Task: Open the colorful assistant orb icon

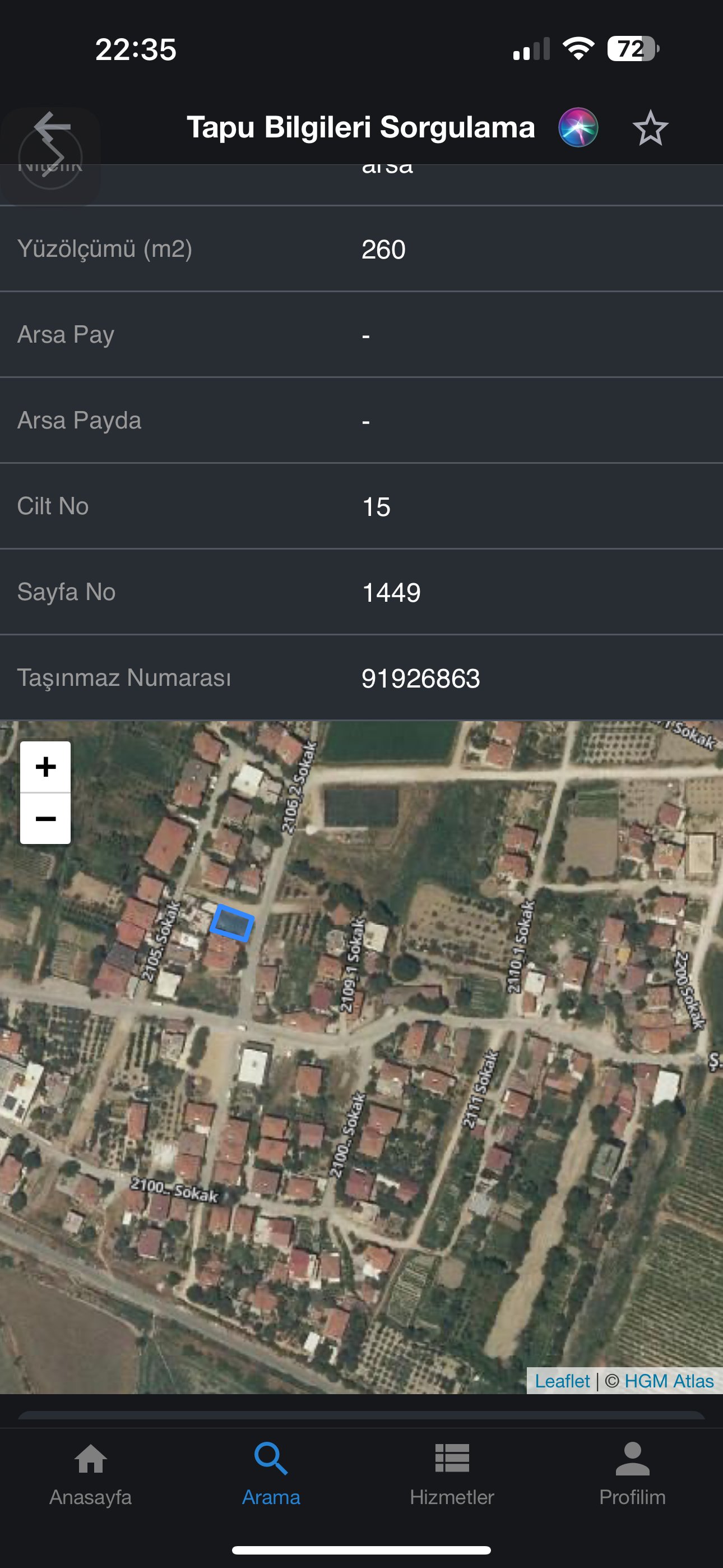Action: [578, 127]
